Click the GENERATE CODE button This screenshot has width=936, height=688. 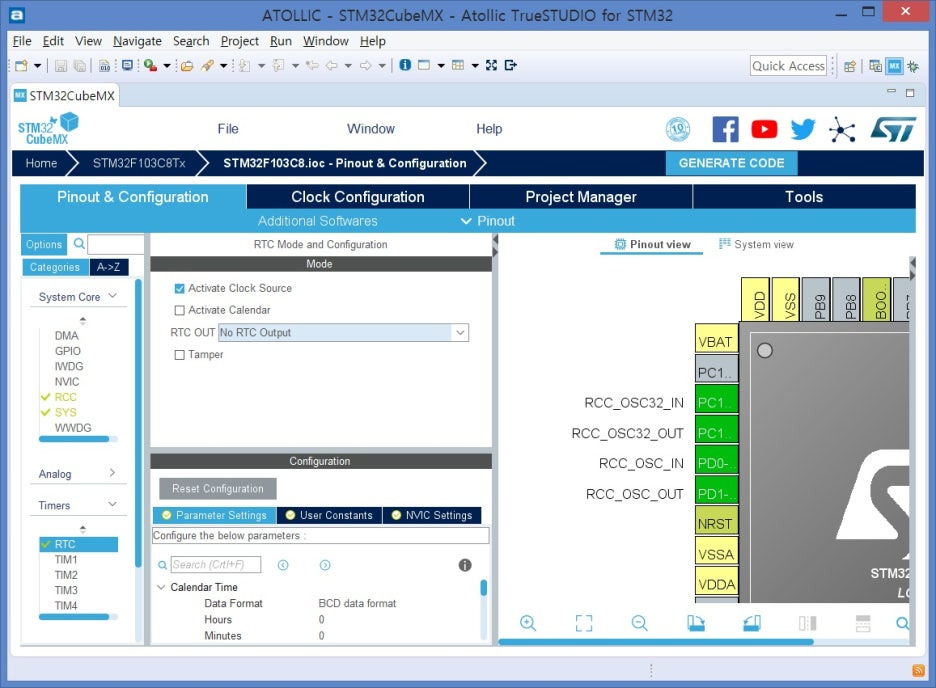tap(731, 163)
